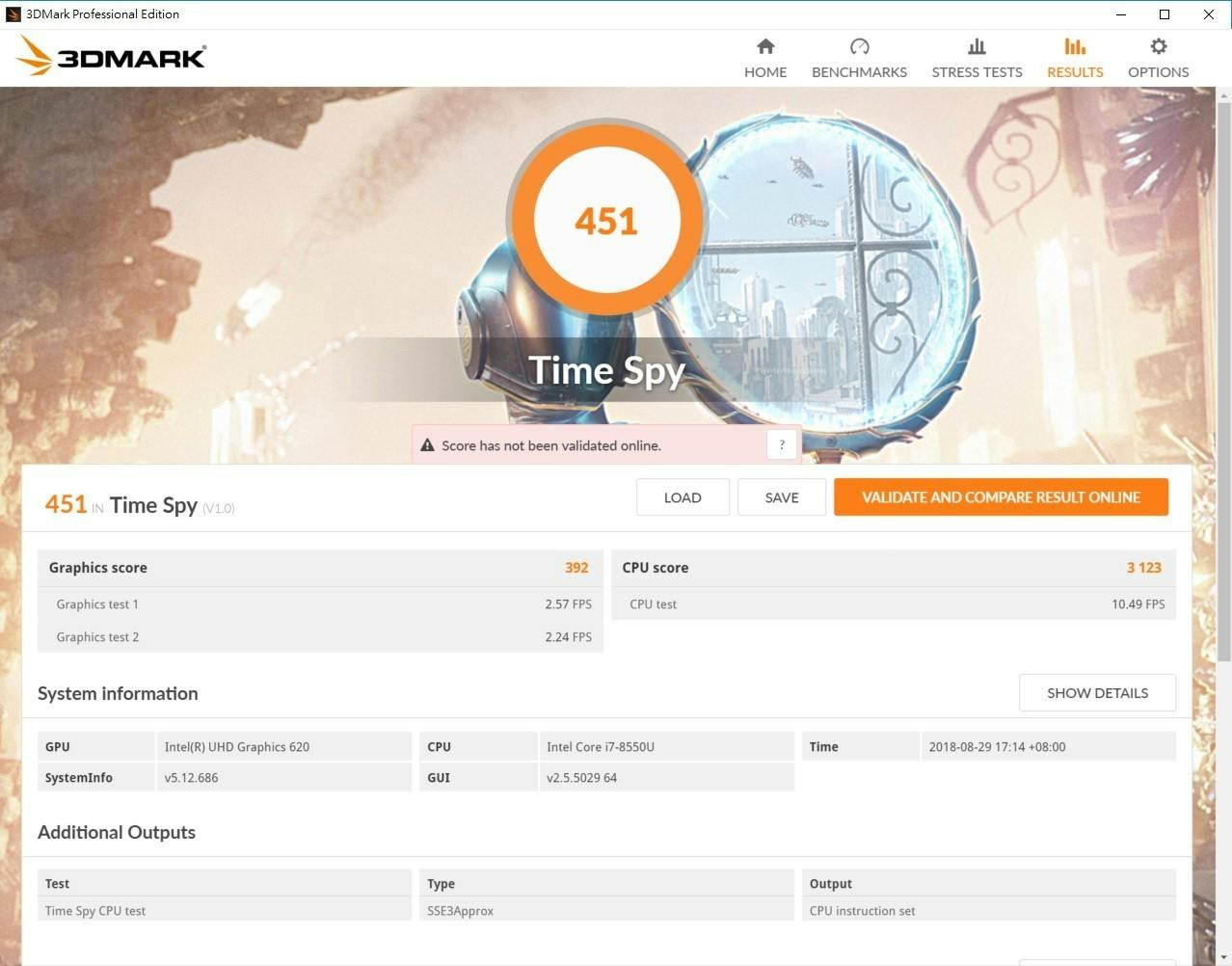The height and width of the screenshot is (966, 1232).
Task: Click the GUI version v2.5.5029 64
Action: pyautogui.click(x=581, y=778)
